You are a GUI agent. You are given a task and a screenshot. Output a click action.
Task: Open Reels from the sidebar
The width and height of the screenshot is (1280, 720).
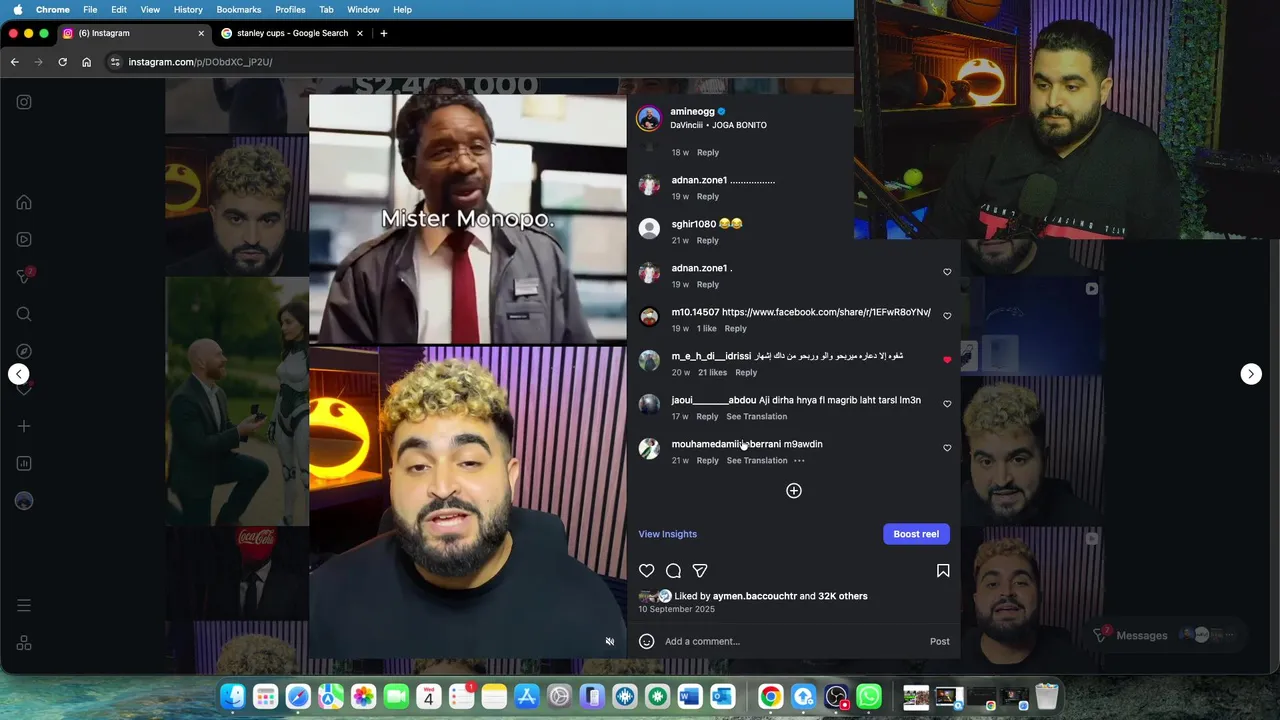pyautogui.click(x=24, y=239)
